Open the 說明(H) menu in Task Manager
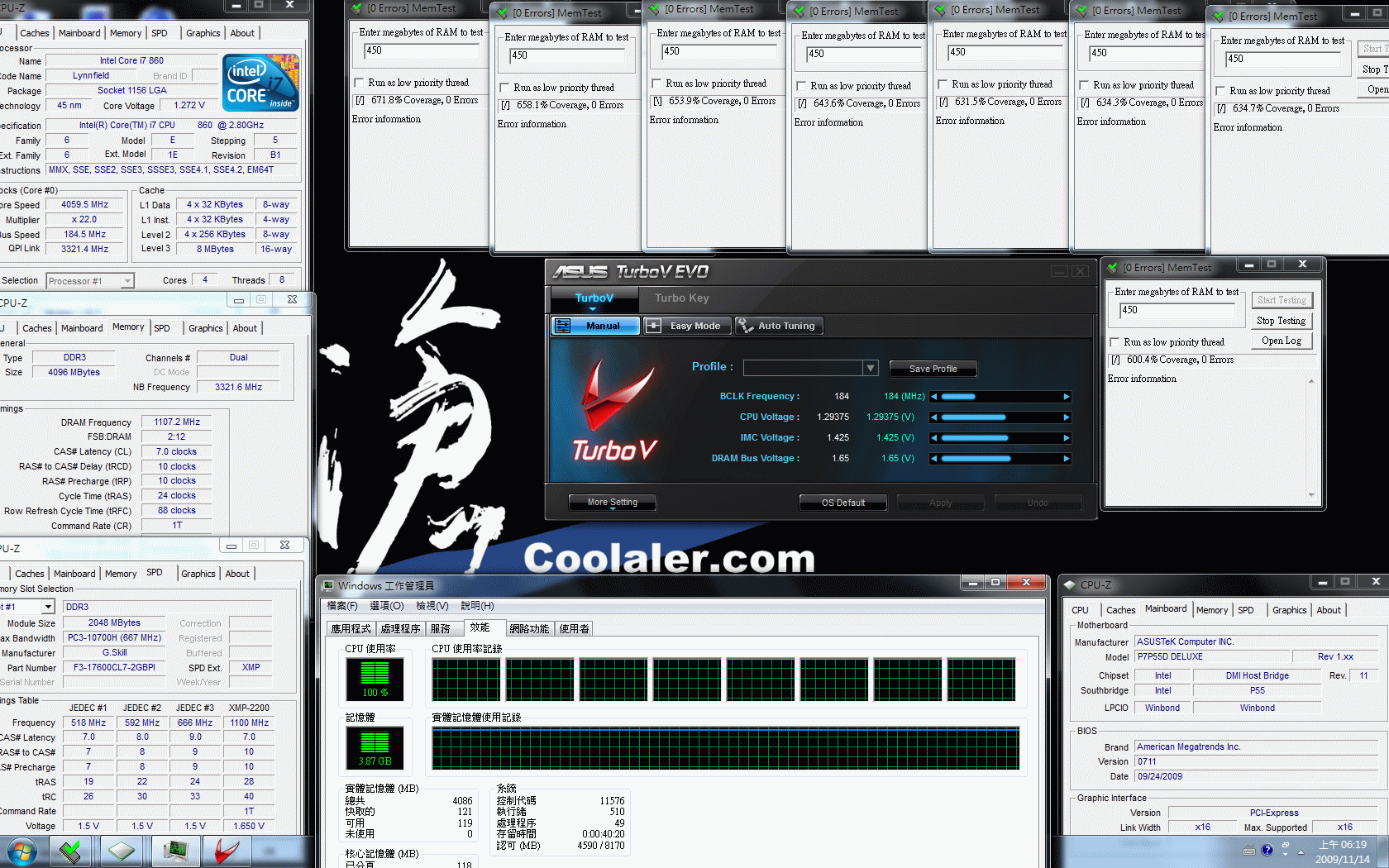 coord(477,606)
